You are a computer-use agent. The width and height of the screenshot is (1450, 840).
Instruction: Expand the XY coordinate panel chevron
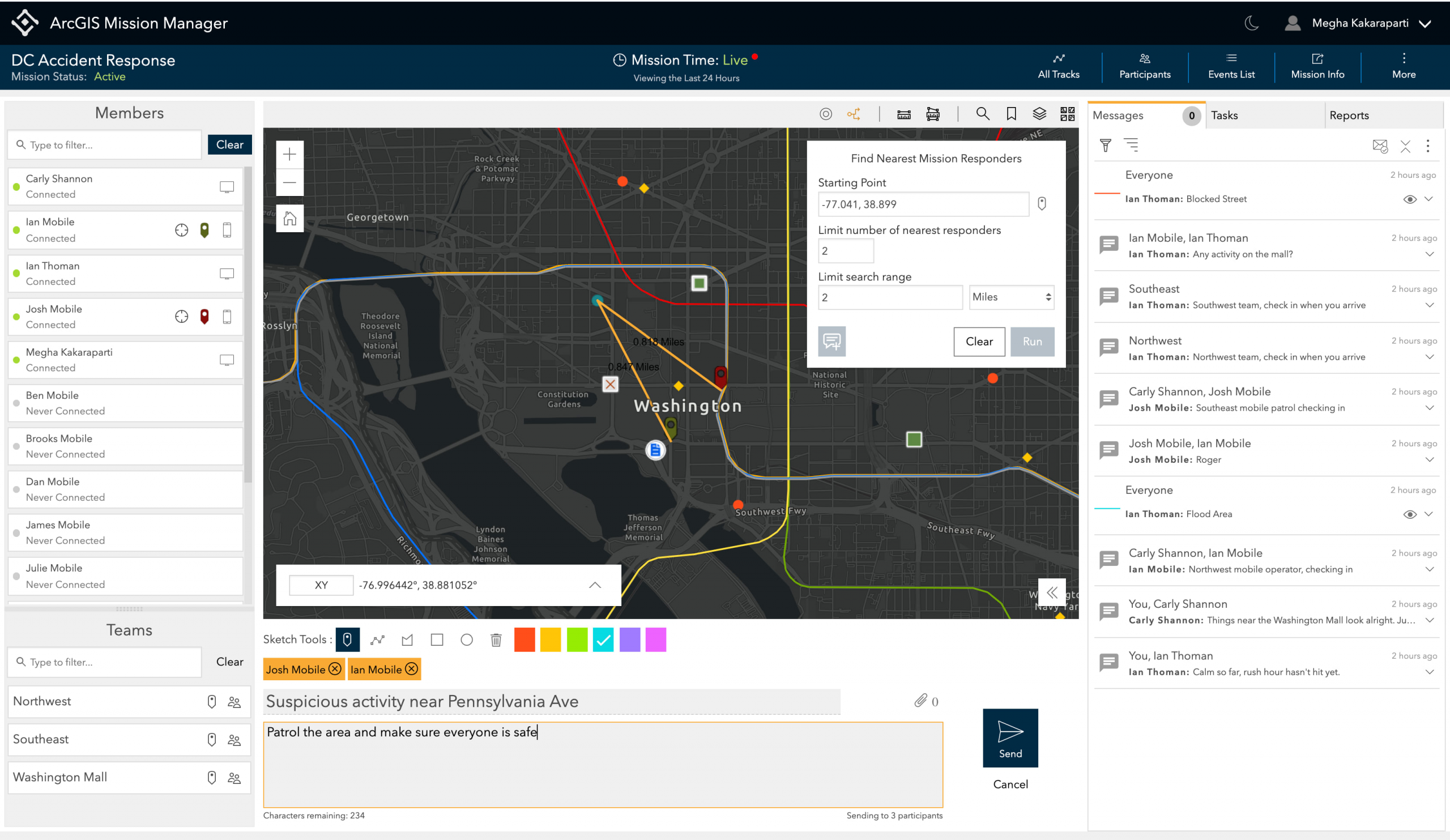[x=595, y=585]
